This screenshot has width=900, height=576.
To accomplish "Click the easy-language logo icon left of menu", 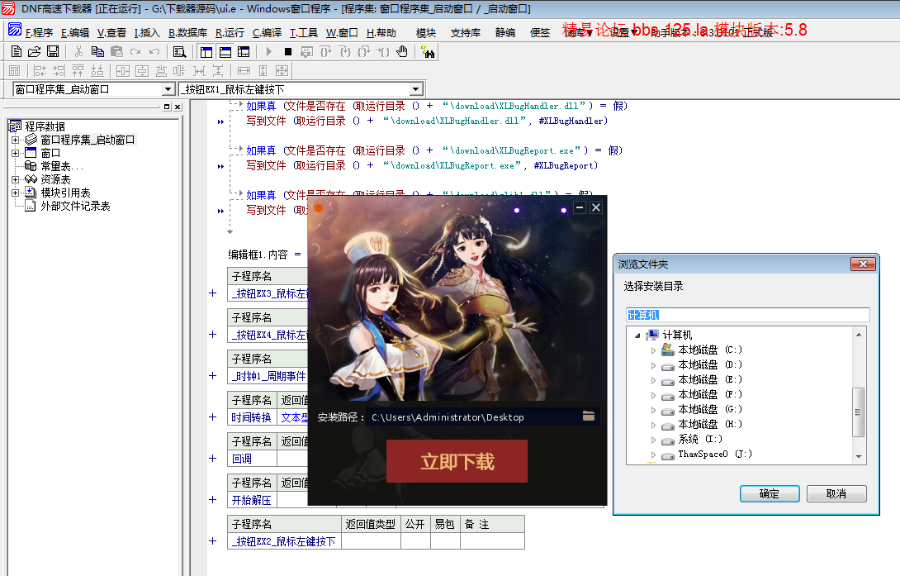I will point(15,29).
